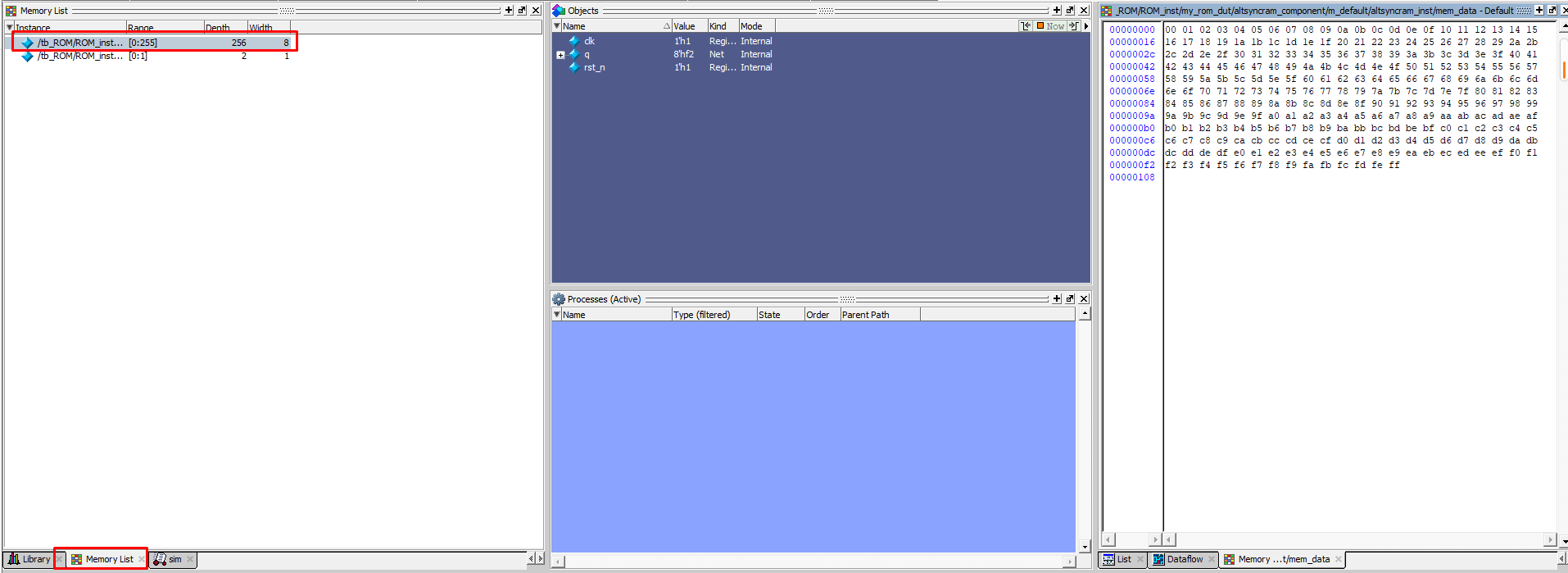
Task: Click the Mode column header in Objects
Action: click(x=756, y=26)
